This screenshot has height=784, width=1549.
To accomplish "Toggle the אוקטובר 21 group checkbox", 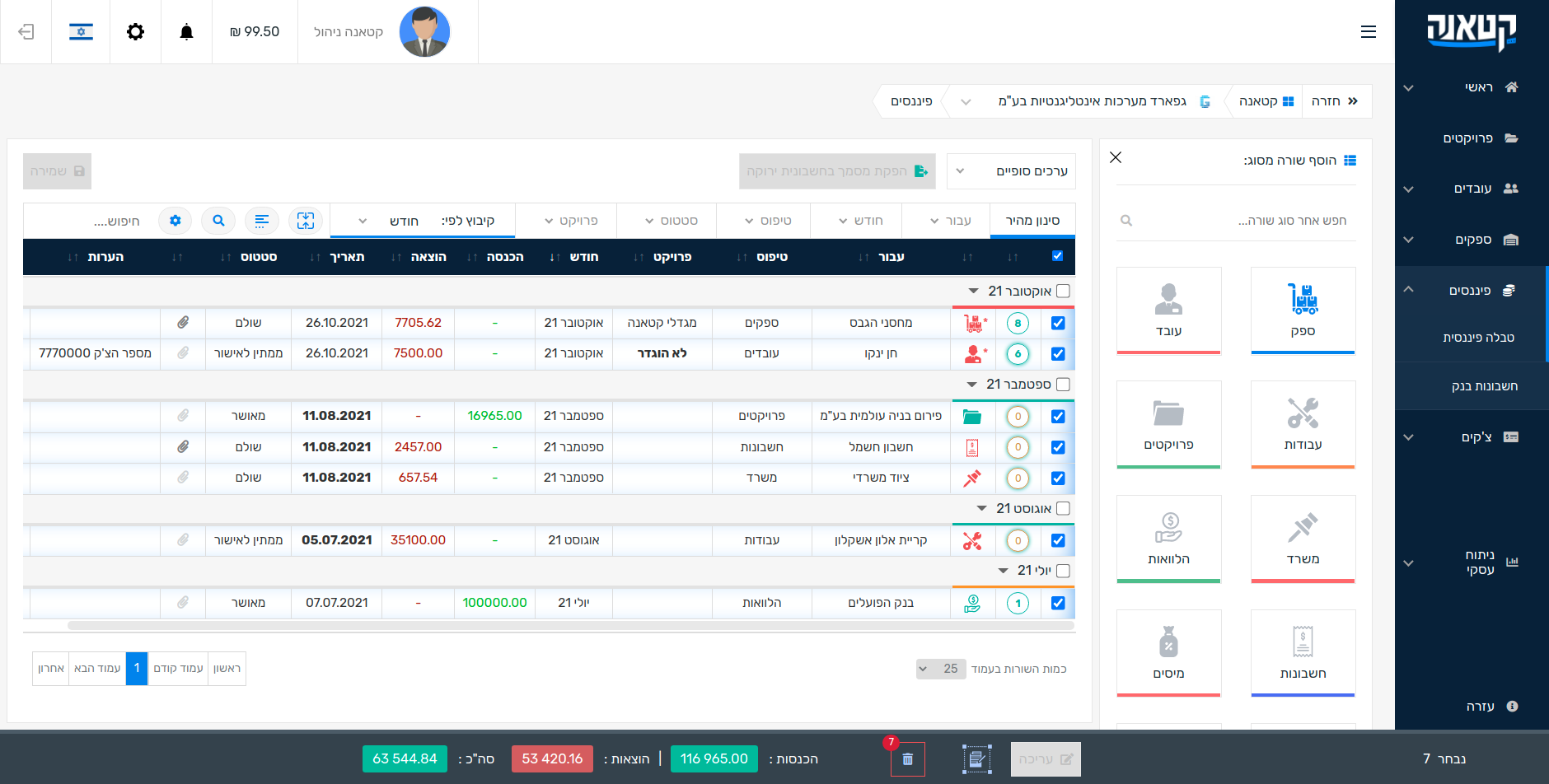I will [1063, 292].
